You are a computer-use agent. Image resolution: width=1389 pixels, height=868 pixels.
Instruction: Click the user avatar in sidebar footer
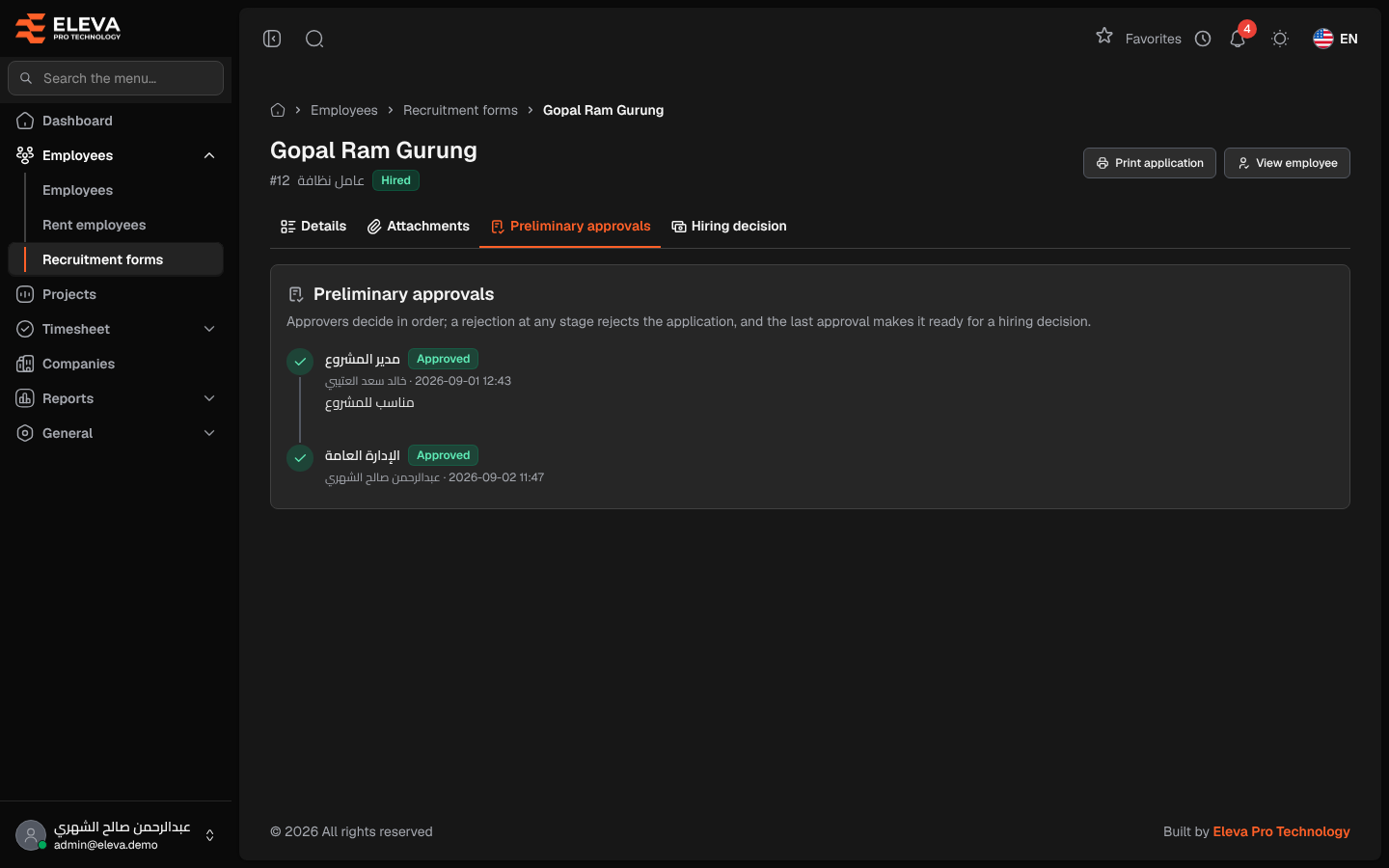coord(31,835)
